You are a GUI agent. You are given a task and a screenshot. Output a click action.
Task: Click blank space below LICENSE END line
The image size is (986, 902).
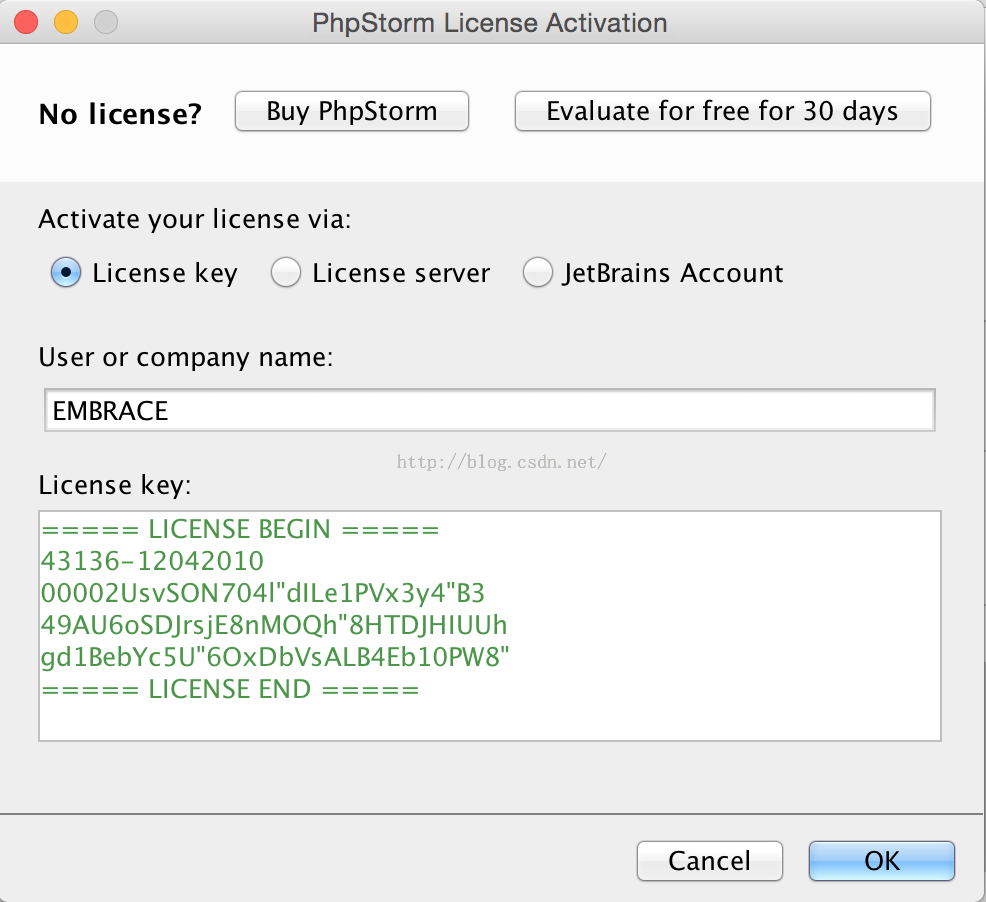pos(489,720)
